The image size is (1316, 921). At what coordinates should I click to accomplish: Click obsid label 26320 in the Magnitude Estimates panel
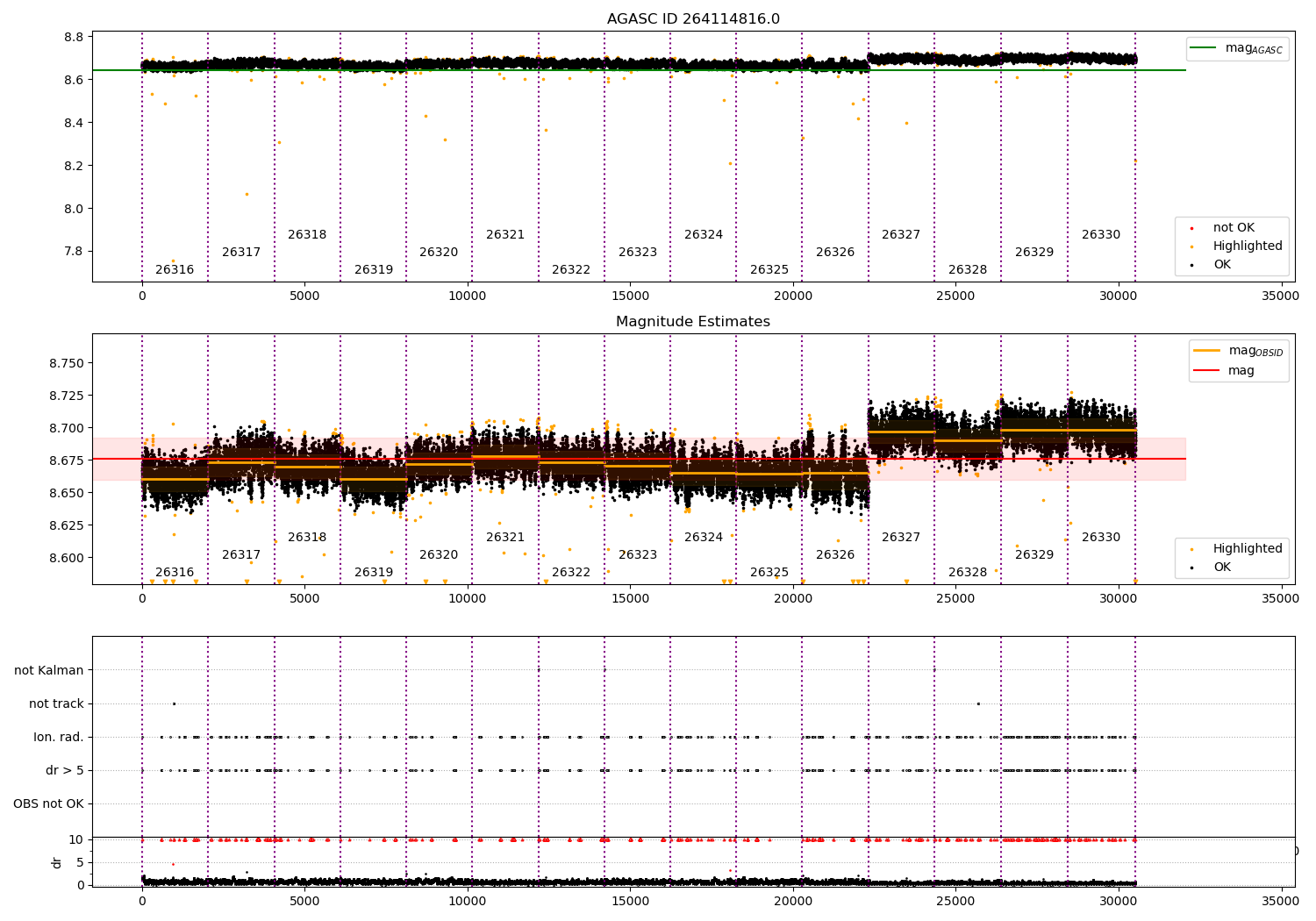click(x=439, y=555)
